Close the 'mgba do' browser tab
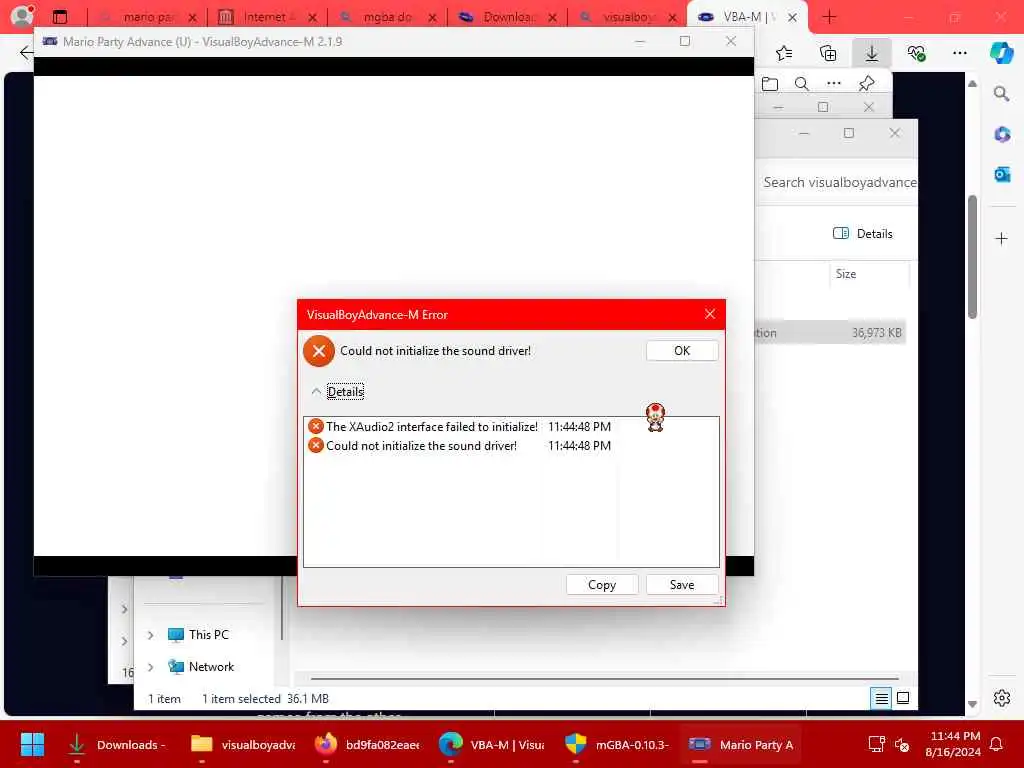This screenshot has height=768, width=1024. [x=432, y=18]
